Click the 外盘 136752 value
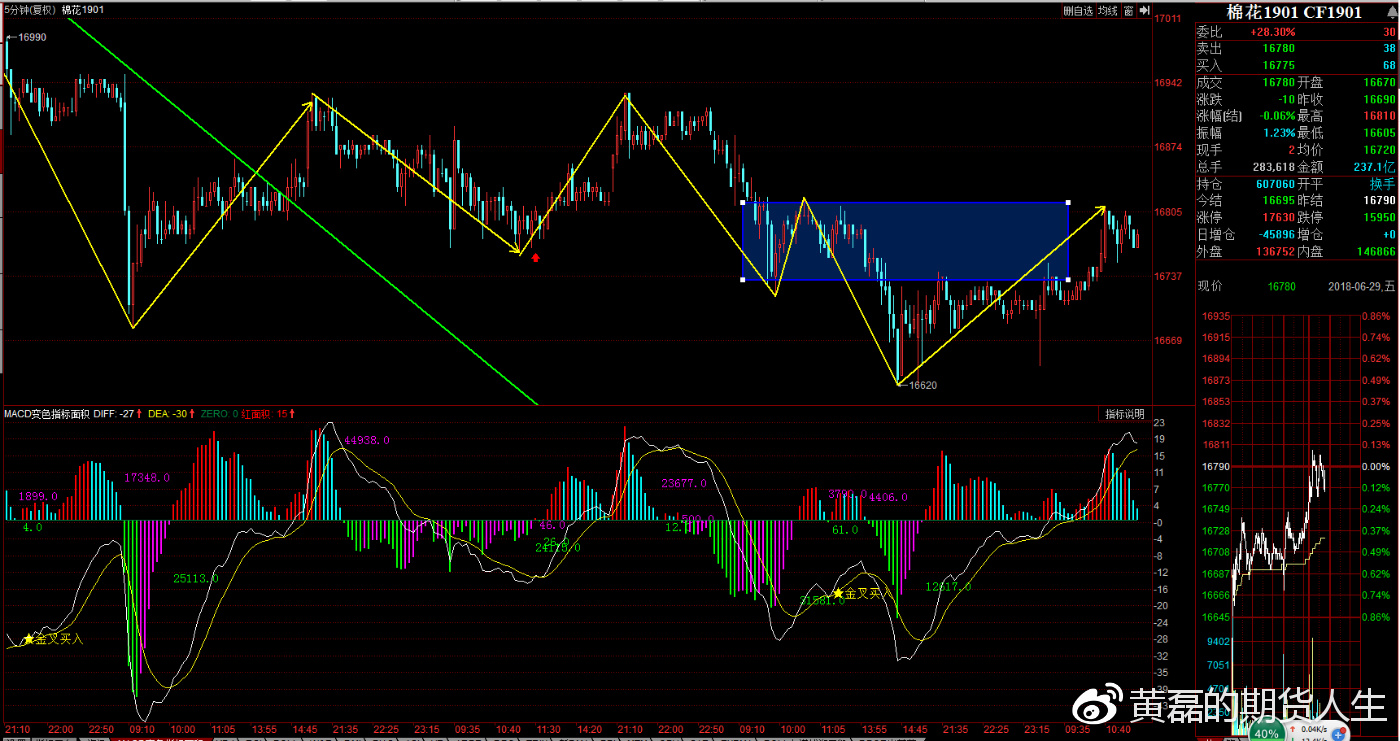Screen dimensions: 1400x741 (1275, 251)
